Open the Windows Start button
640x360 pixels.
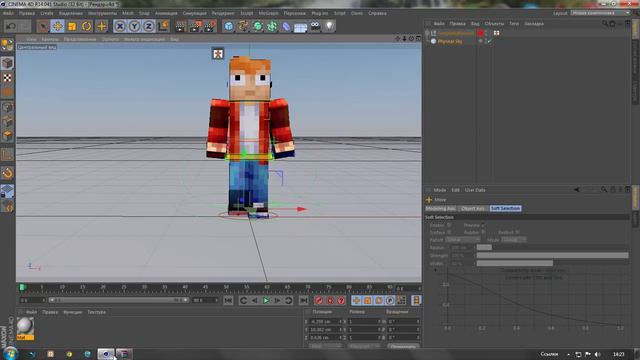coord(10,353)
